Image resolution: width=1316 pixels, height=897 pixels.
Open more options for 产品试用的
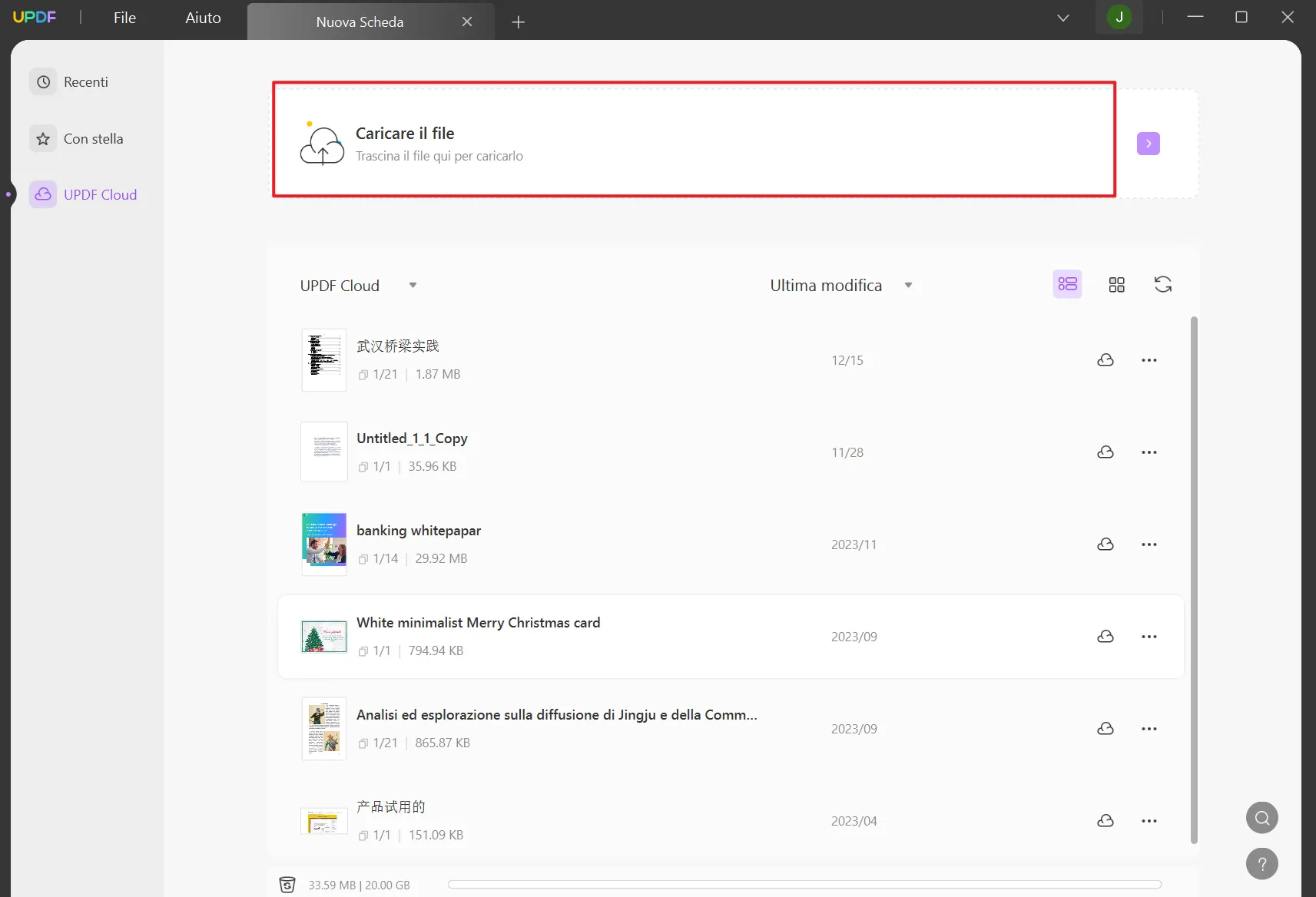coord(1149,821)
